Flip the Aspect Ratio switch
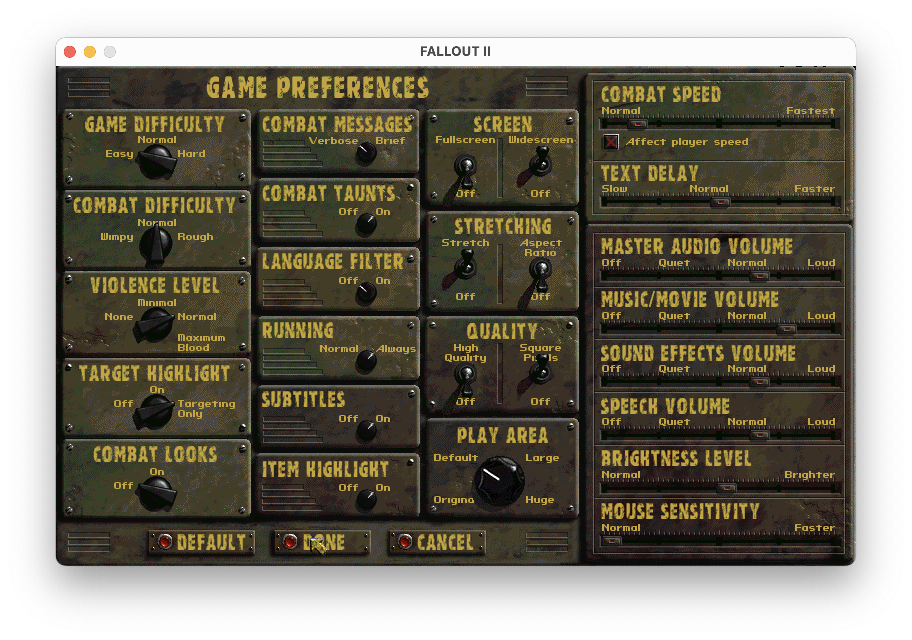This screenshot has height=640, width=912. [x=540, y=270]
